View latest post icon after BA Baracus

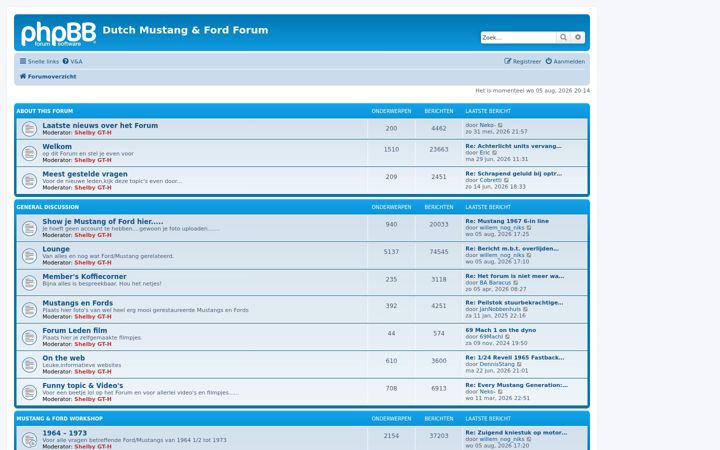516,283
